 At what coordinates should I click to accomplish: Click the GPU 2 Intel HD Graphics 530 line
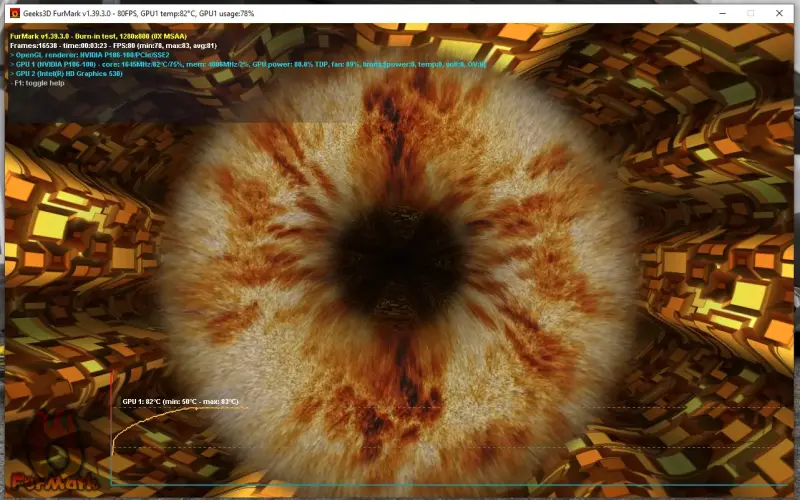tap(80, 73)
